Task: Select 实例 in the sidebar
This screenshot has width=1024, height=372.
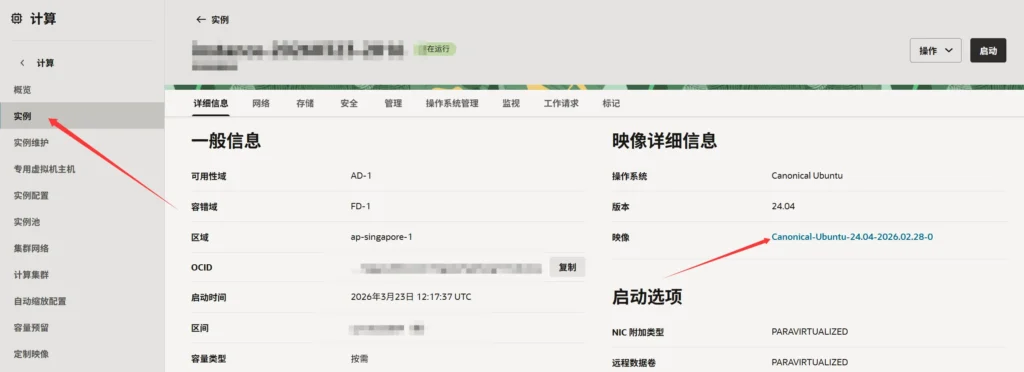Action: [82, 116]
